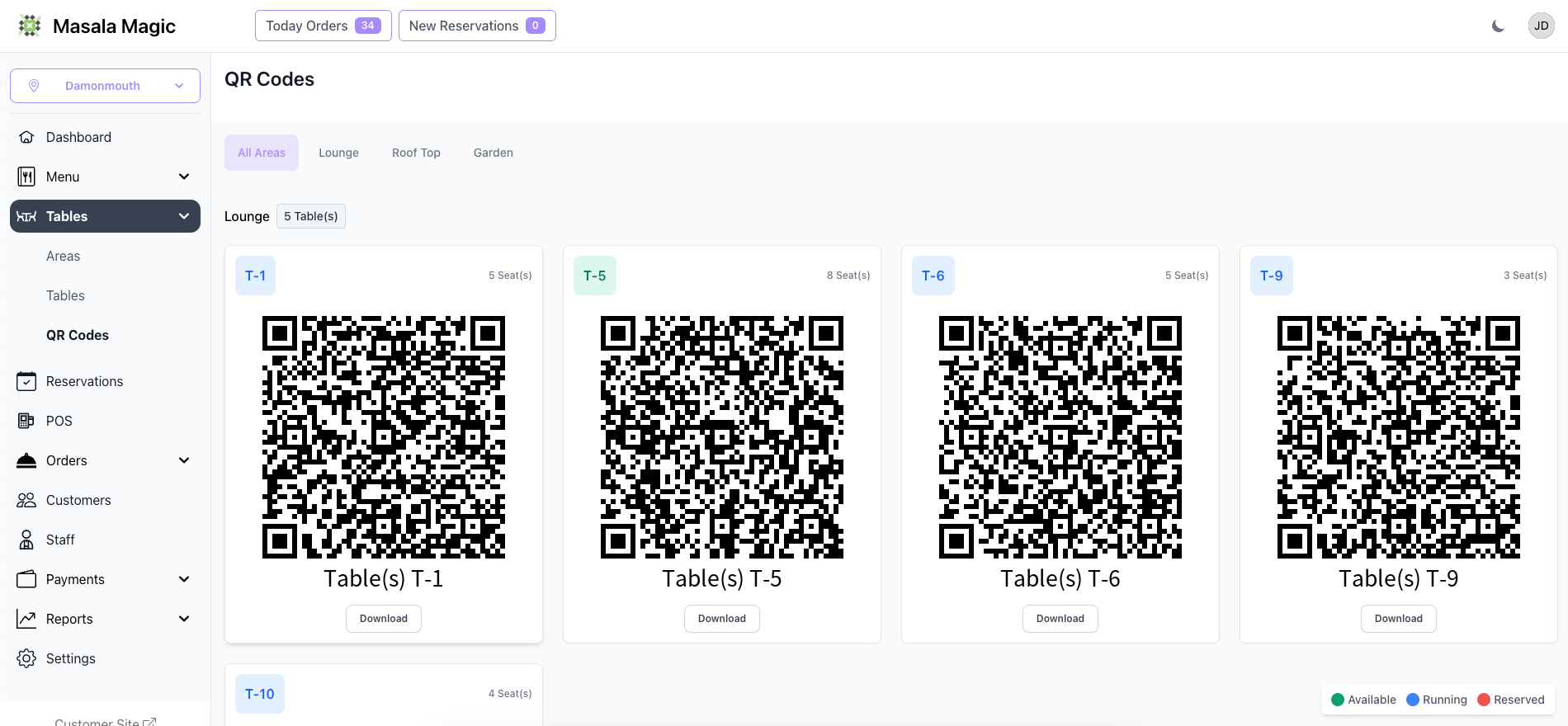Select the All Areas tab
The width and height of the screenshot is (1568, 726).
(262, 153)
